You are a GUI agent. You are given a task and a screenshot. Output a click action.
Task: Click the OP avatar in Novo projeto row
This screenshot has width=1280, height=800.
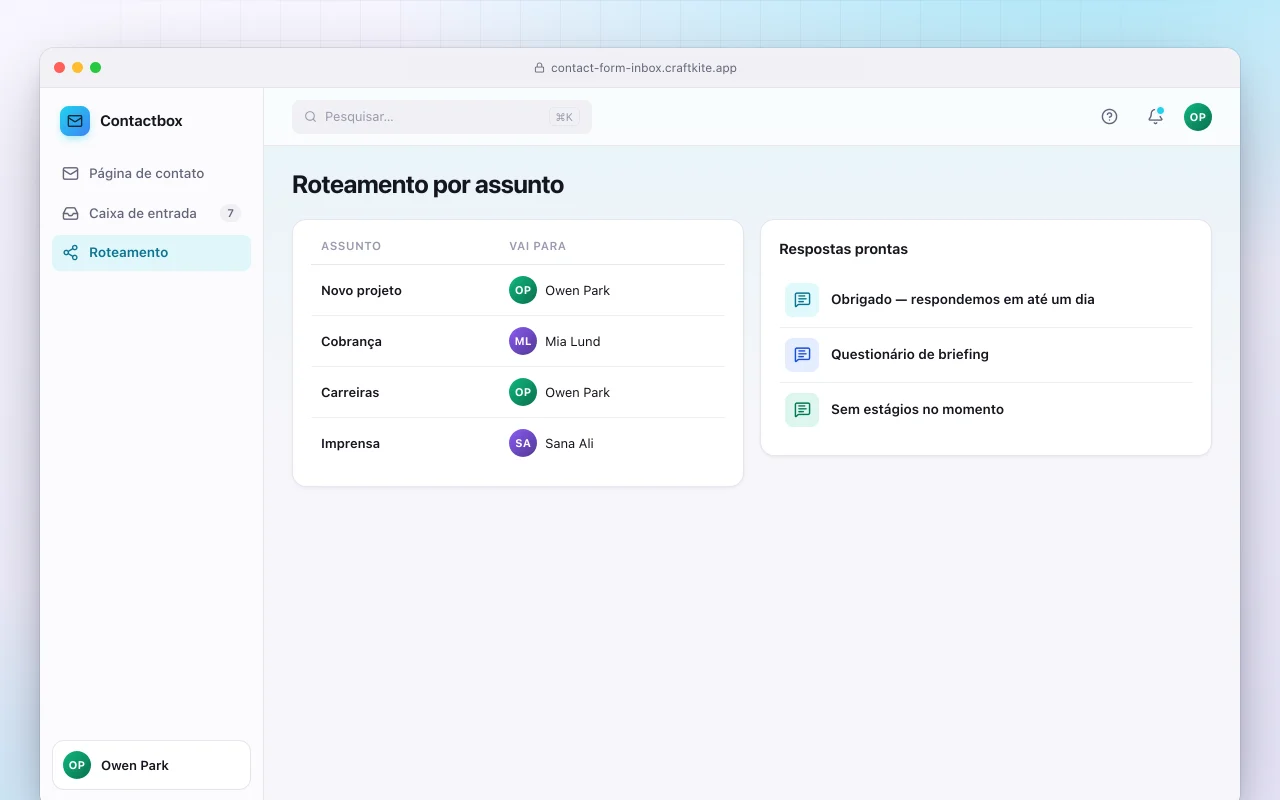[523, 290]
